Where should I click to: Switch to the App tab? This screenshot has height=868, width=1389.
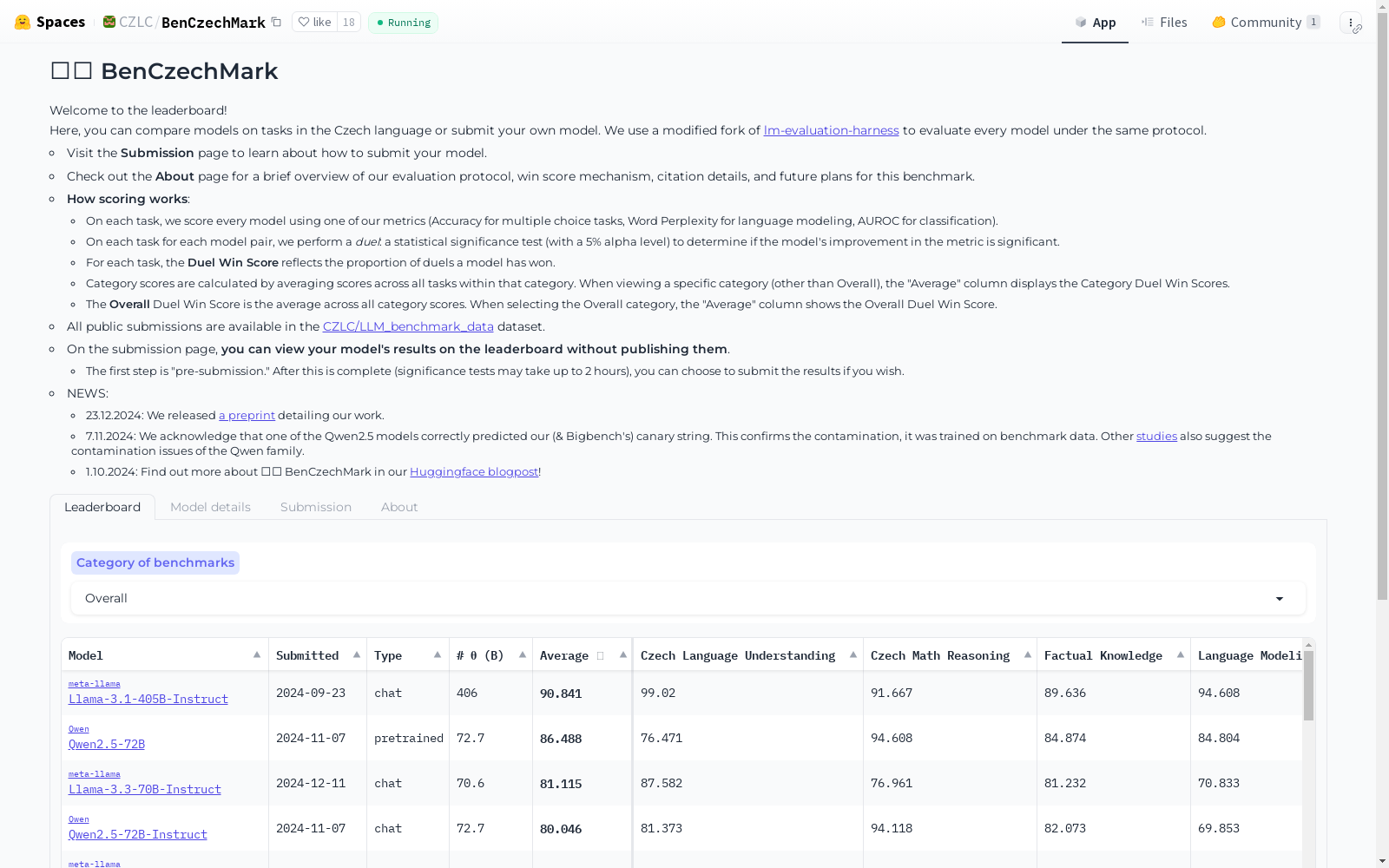coord(1095,23)
